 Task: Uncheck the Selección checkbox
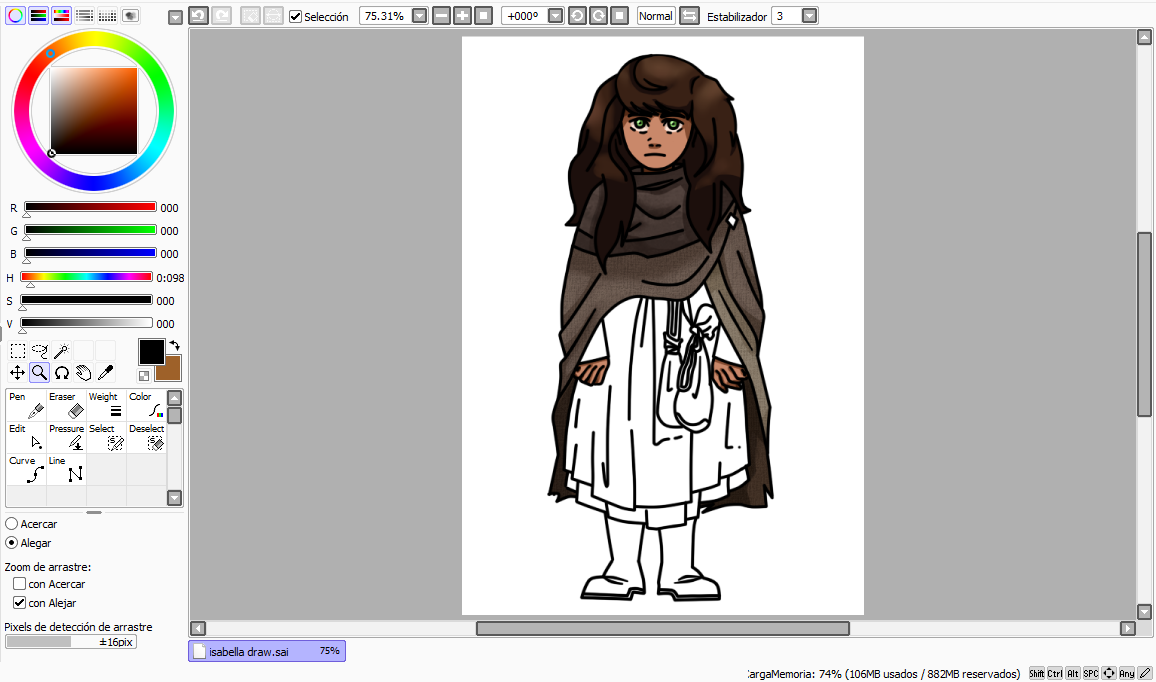pos(295,17)
